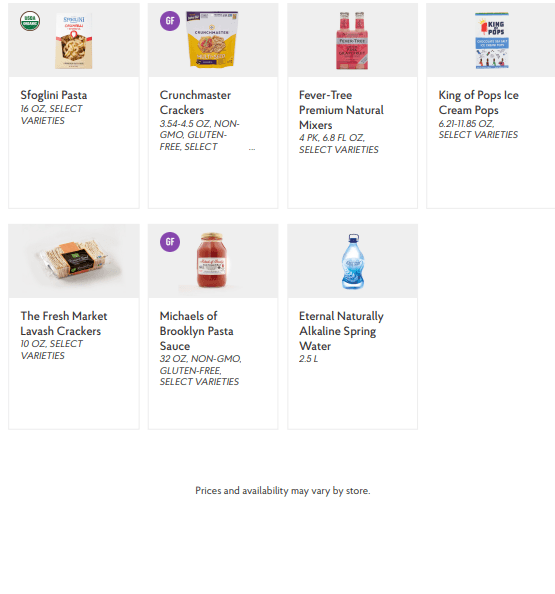Open Michaels of Brooklyn Pasta Sauce title
This screenshot has height=594, width=555.
tap(196, 331)
